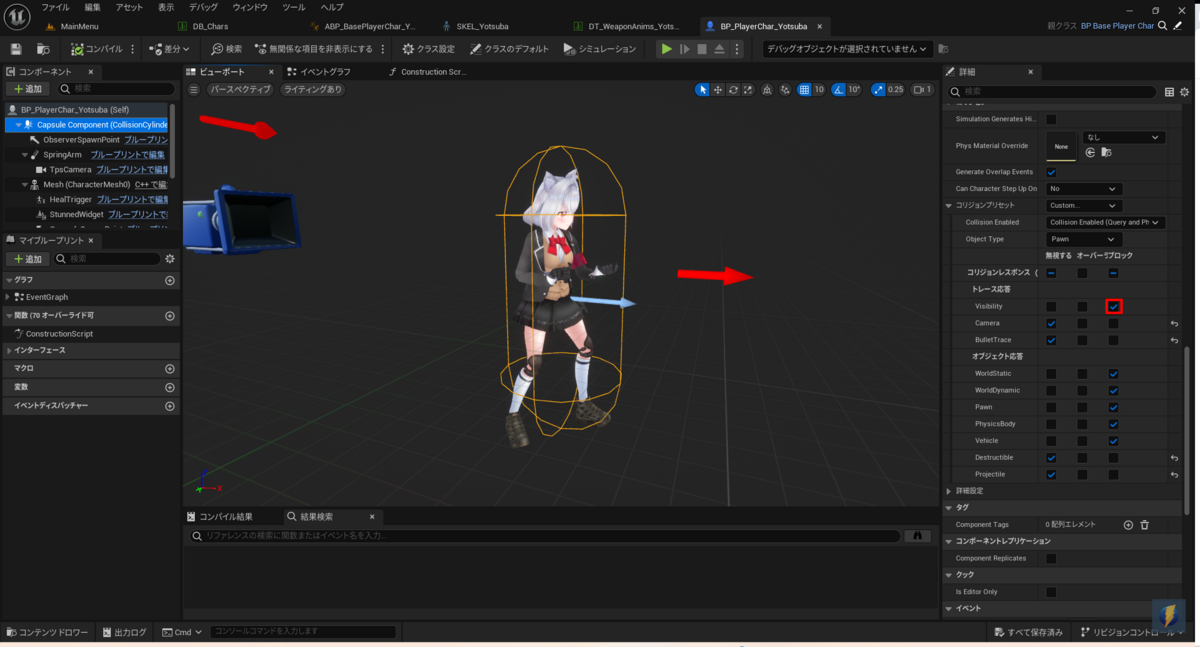Start シミュレーション simulation
The width and height of the screenshot is (1200, 647).
[599, 48]
